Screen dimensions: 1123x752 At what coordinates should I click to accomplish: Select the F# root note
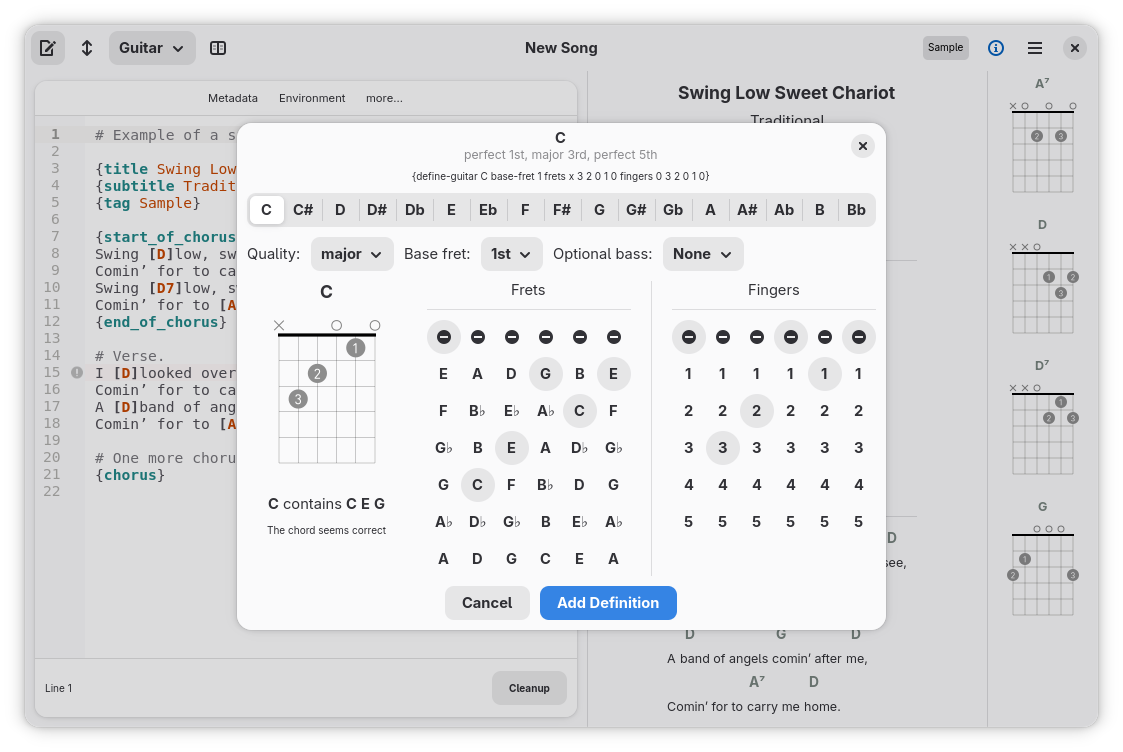click(x=562, y=210)
